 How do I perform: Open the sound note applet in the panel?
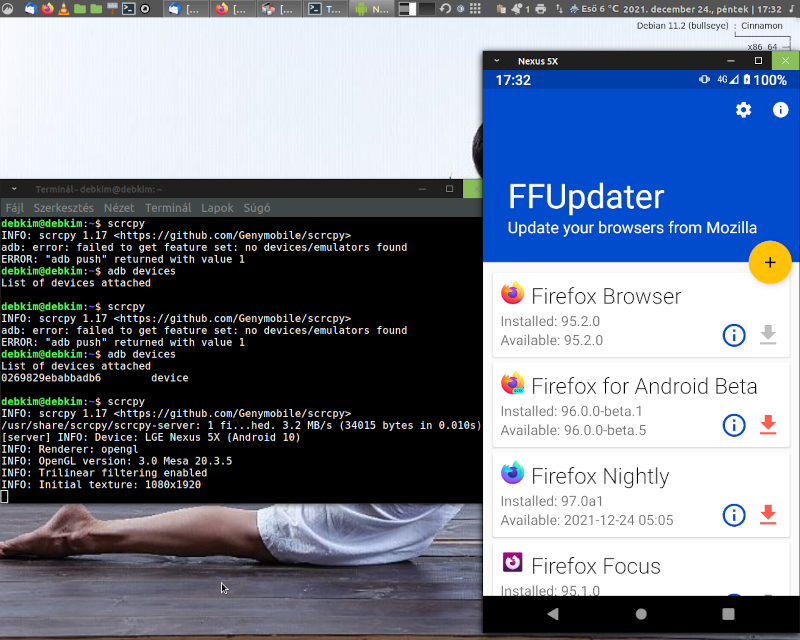792,9
